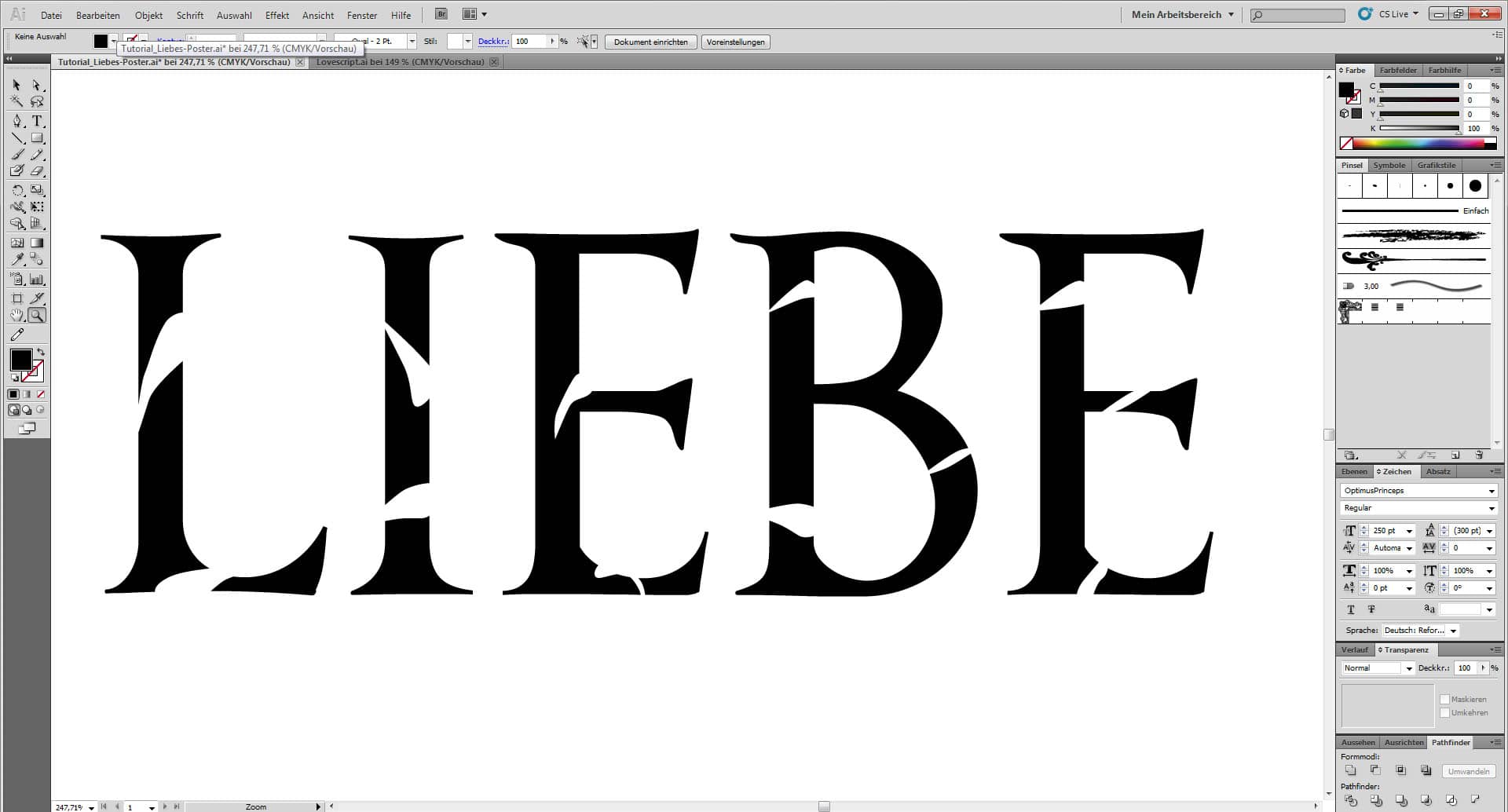Click the Vereinen shape mode in Pathfinder
The width and height of the screenshot is (1508, 812).
click(x=1351, y=770)
